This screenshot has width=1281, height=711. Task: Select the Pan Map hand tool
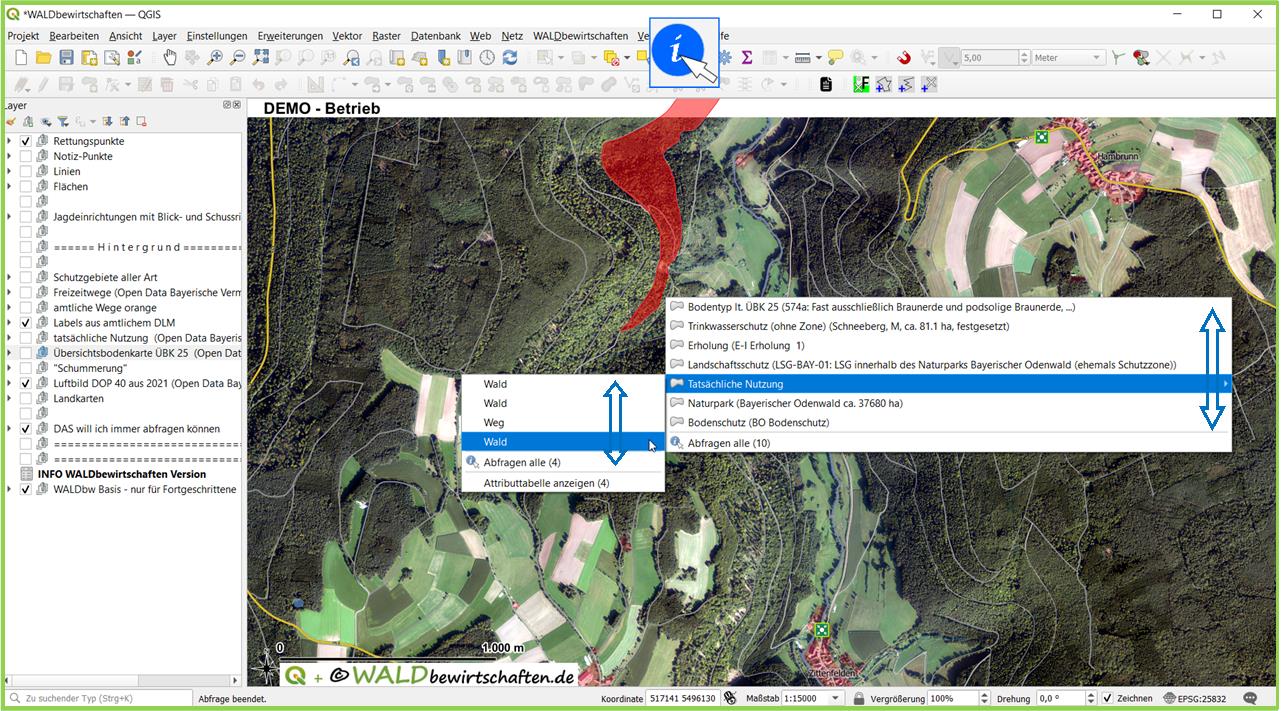pos(169,58)
